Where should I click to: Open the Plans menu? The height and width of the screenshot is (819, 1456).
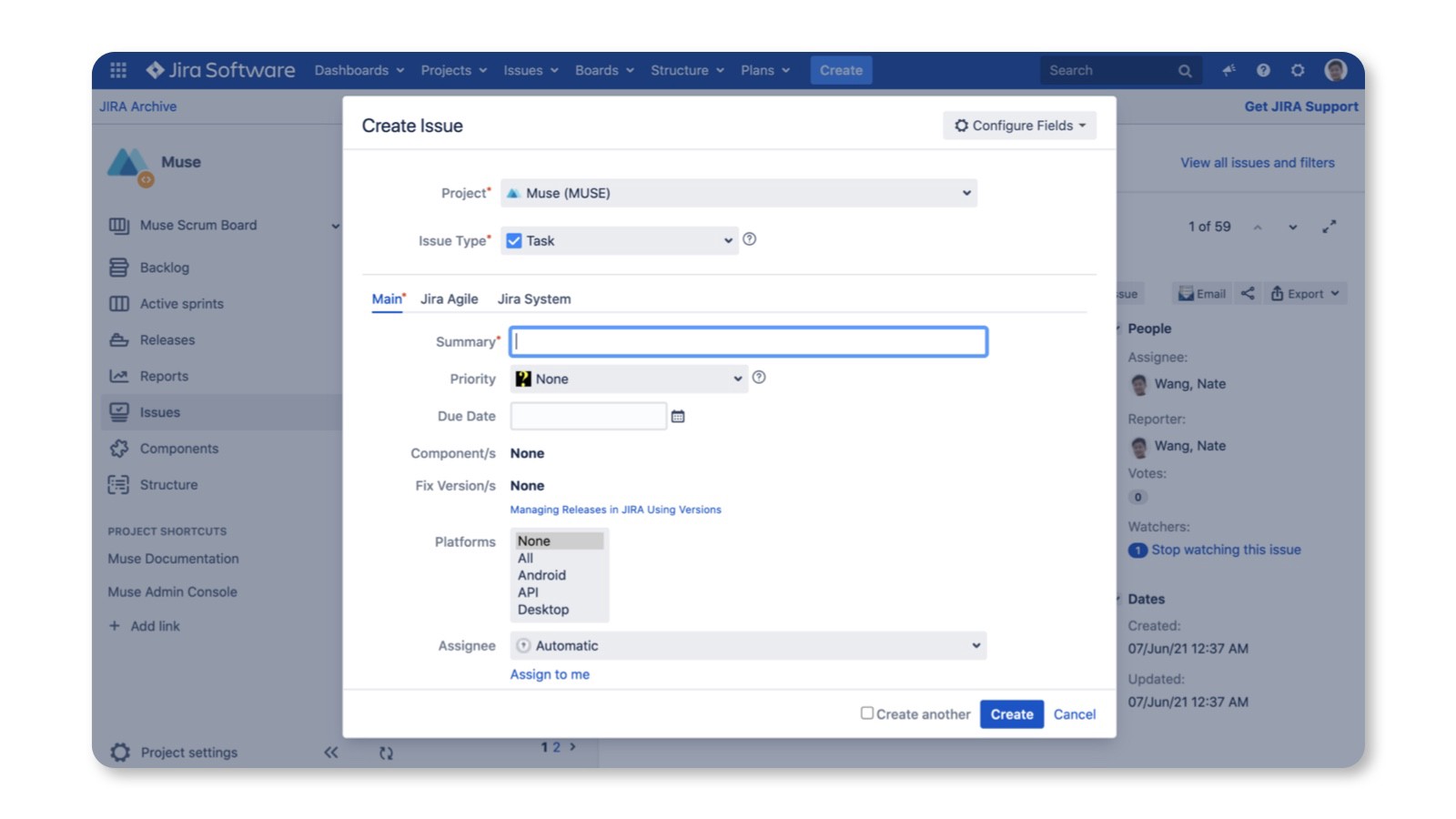(x=765, y=70)
